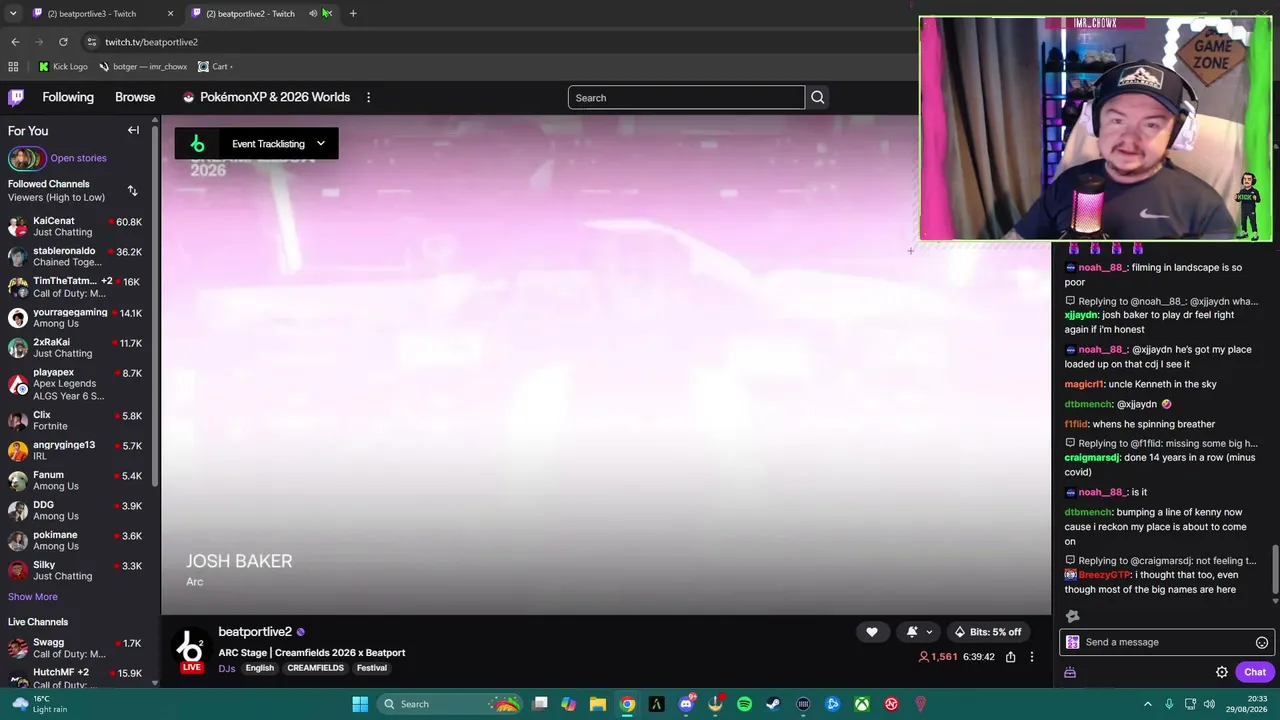This screenshot has height=720, width=1280.
Task: Click the Windows taskbar Search box
Action: (452, 704)
